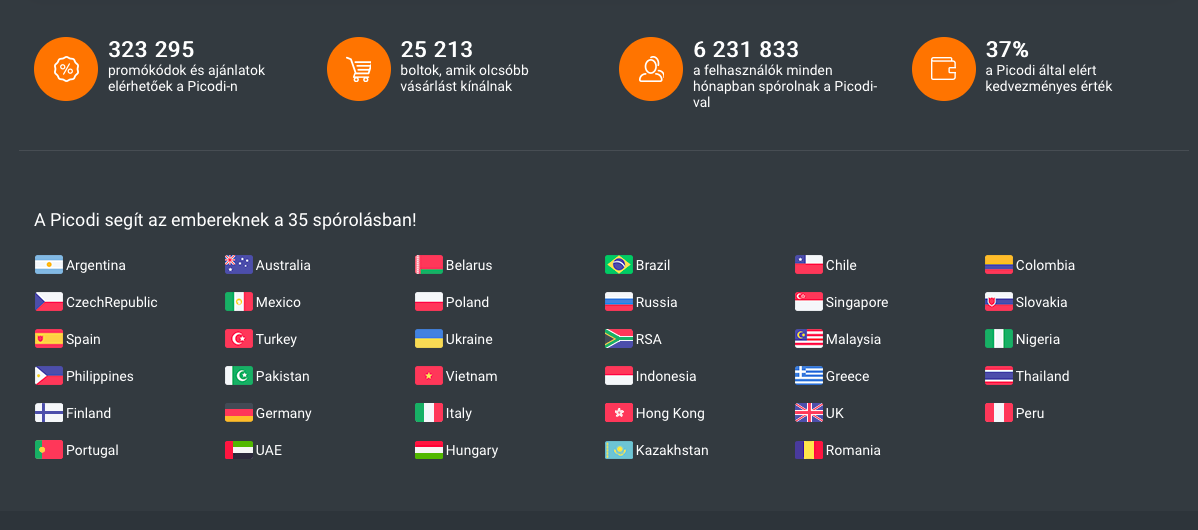Screen dimensions: 1198x530
Task: Click the Brazil flag icon
Action: point(619,265)
